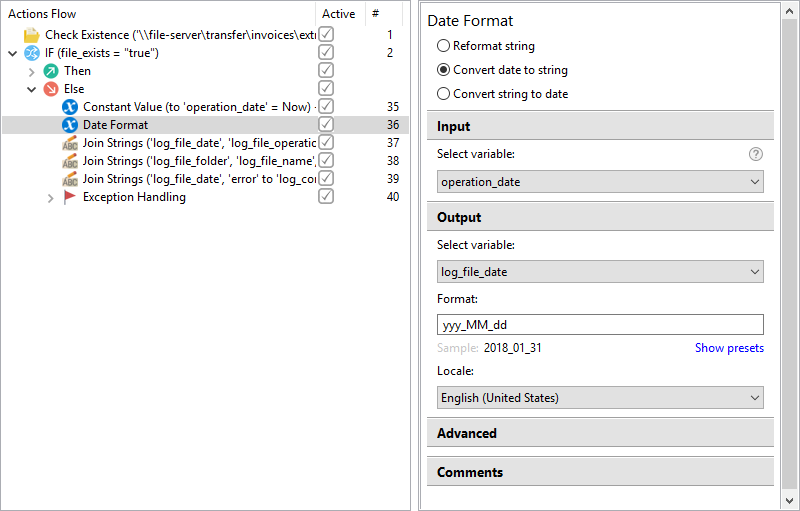Click the Check Existence folder icon
The image size is (800, 511).
pos(32,35)
